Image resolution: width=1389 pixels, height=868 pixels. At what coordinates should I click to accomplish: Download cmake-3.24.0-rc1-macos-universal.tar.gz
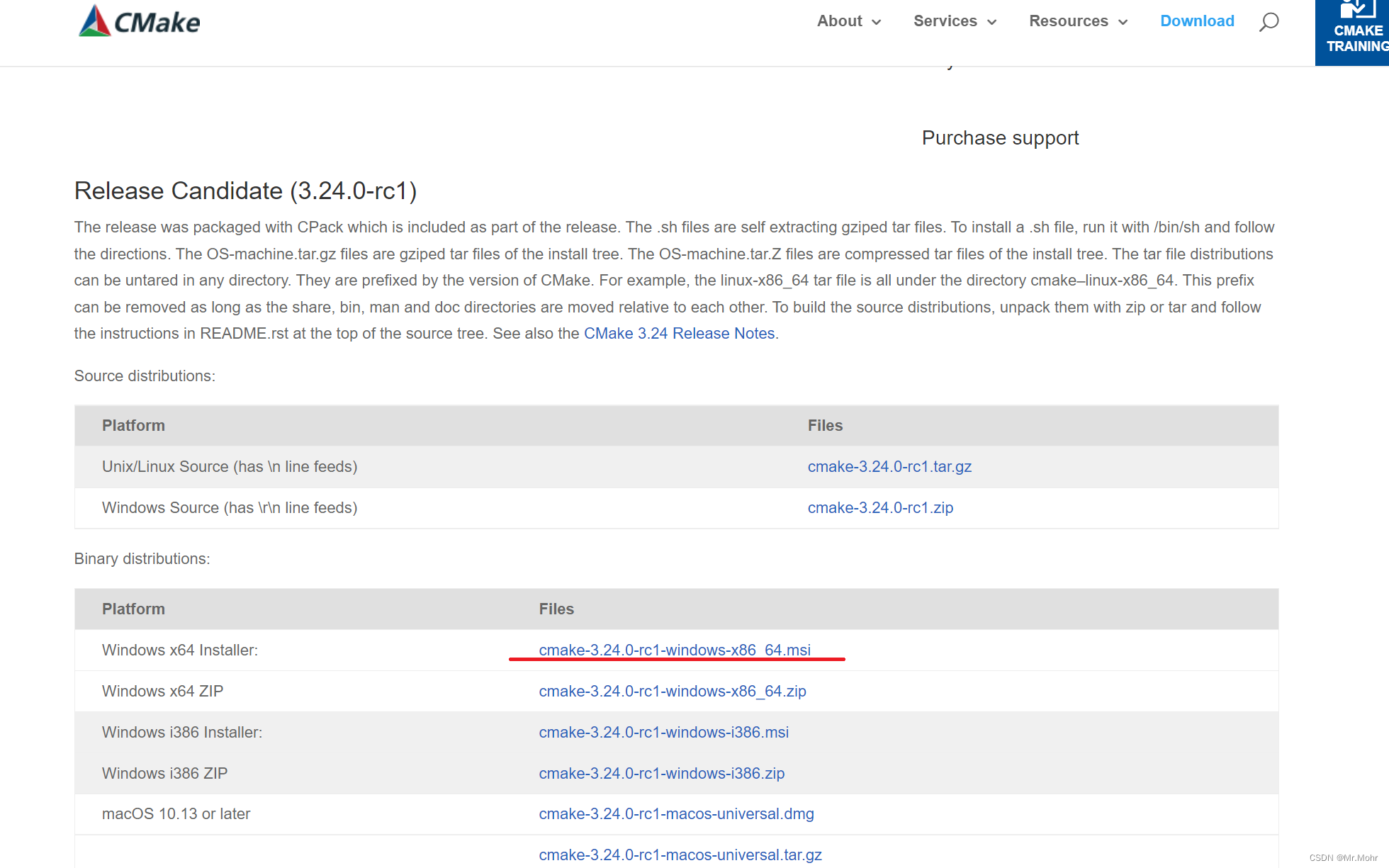(681, 855)
